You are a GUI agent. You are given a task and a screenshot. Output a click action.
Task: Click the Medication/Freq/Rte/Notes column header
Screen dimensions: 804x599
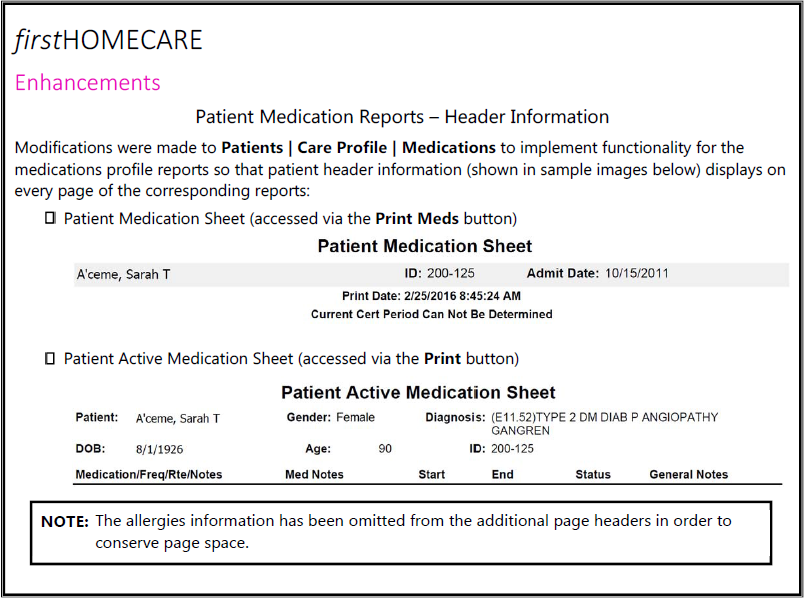[x=149, y=474]
